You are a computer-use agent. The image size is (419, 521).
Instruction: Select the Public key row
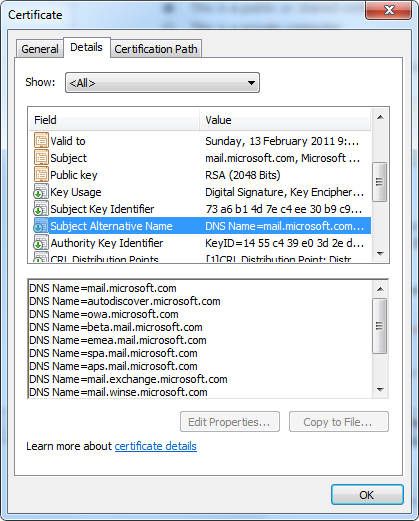pos(200,175)
